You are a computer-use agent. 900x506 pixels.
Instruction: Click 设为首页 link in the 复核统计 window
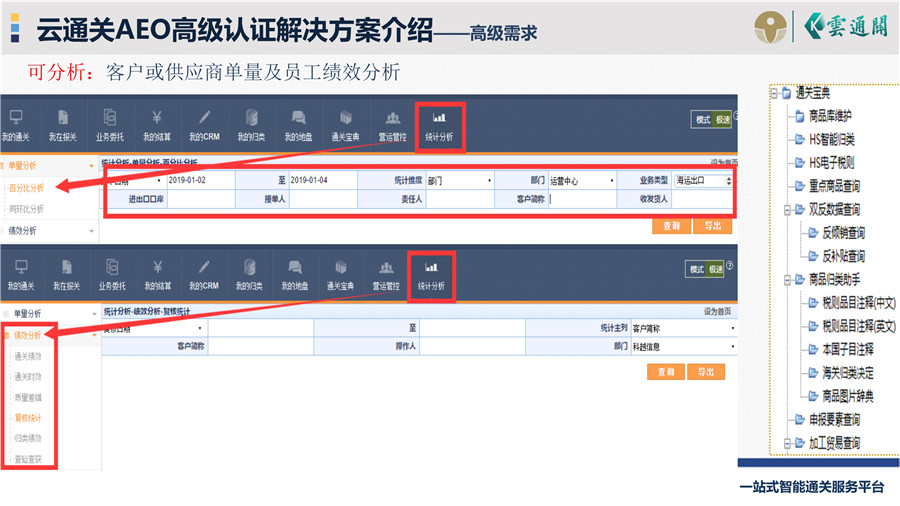pos(717,311)
